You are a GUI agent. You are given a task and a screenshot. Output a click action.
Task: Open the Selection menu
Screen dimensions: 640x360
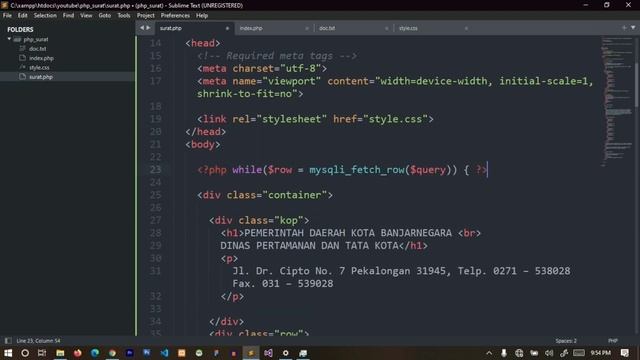(45, 16)
